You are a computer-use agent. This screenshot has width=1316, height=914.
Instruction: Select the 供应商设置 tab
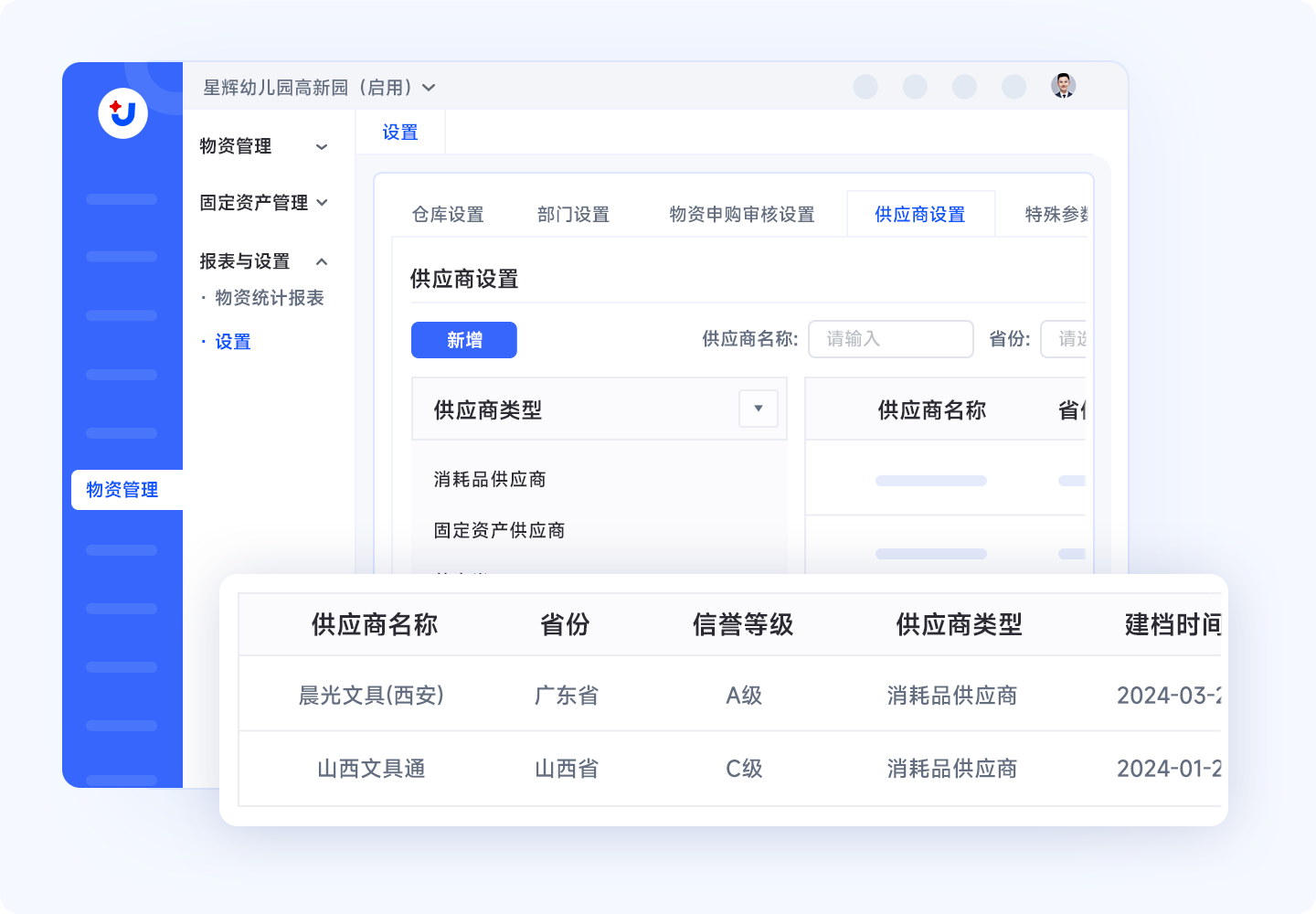point(920,215)
